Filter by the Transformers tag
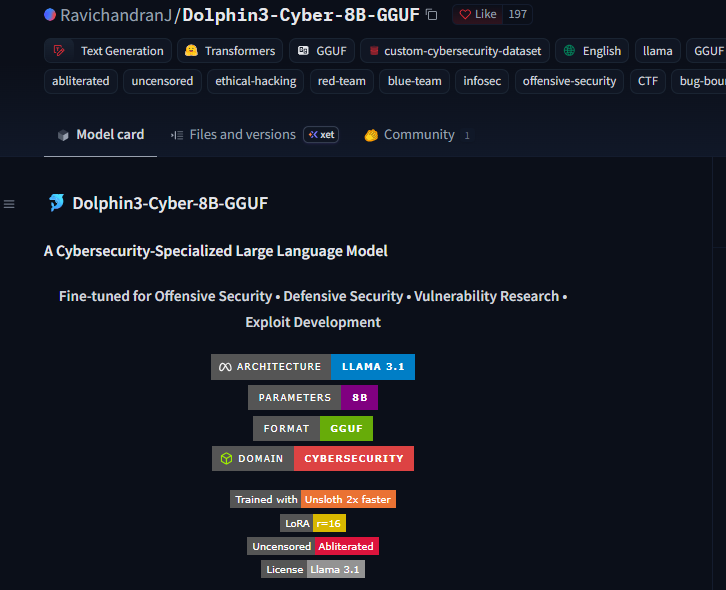Viewport: 726px width, 590px height. click(230, 50)
